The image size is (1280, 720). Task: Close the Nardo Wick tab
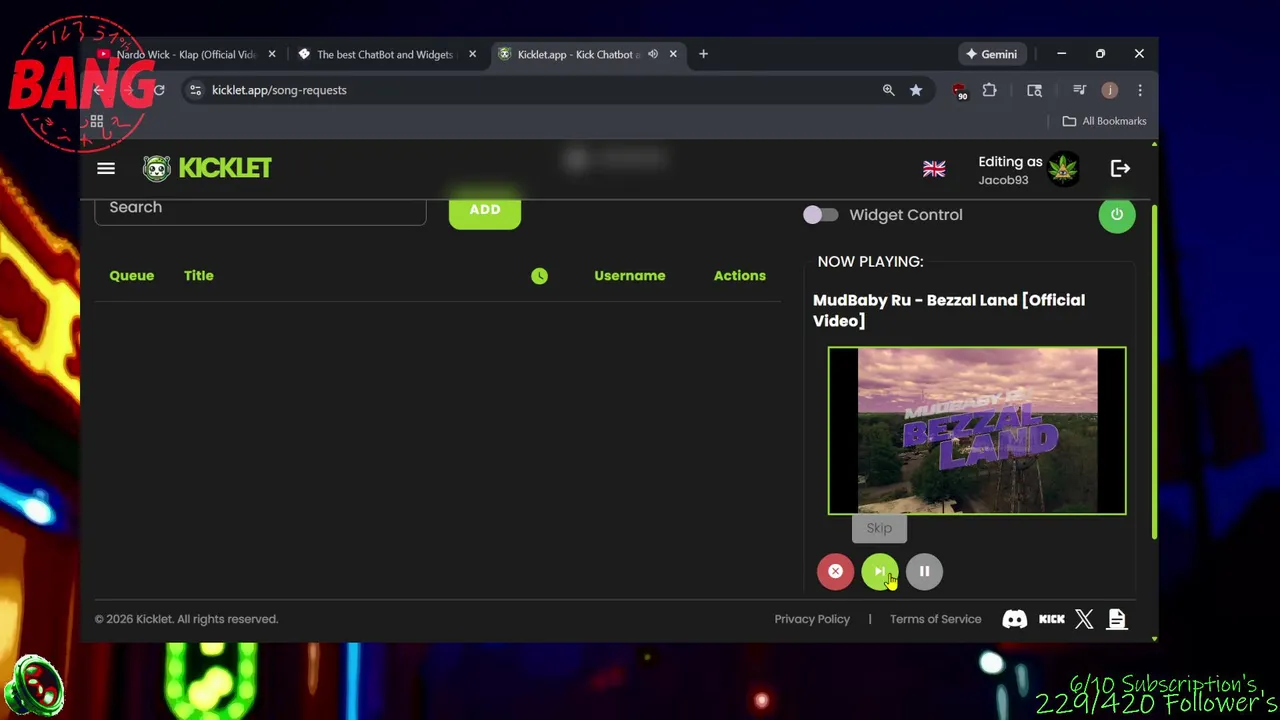tap(272, 54)
